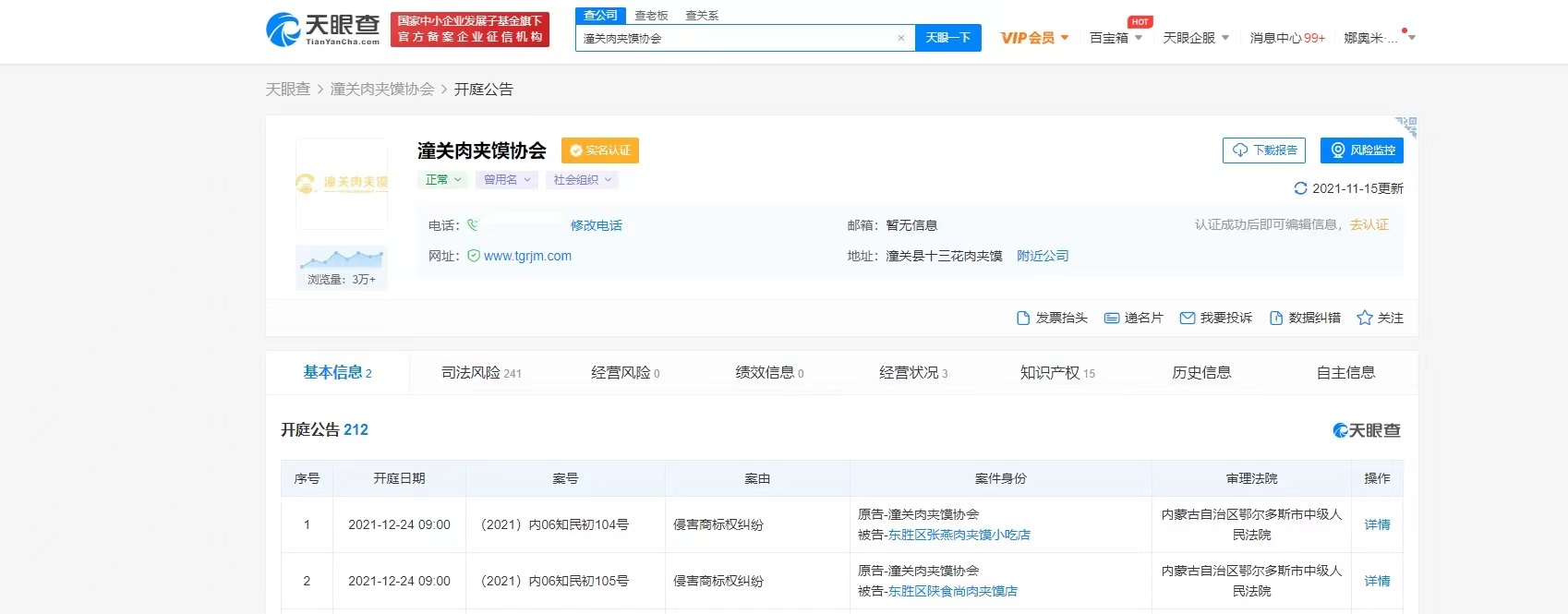The width and height of the screenshot is (1568, 614).
Task: Click the Tianyancha logo
Action: coord(323,30)
